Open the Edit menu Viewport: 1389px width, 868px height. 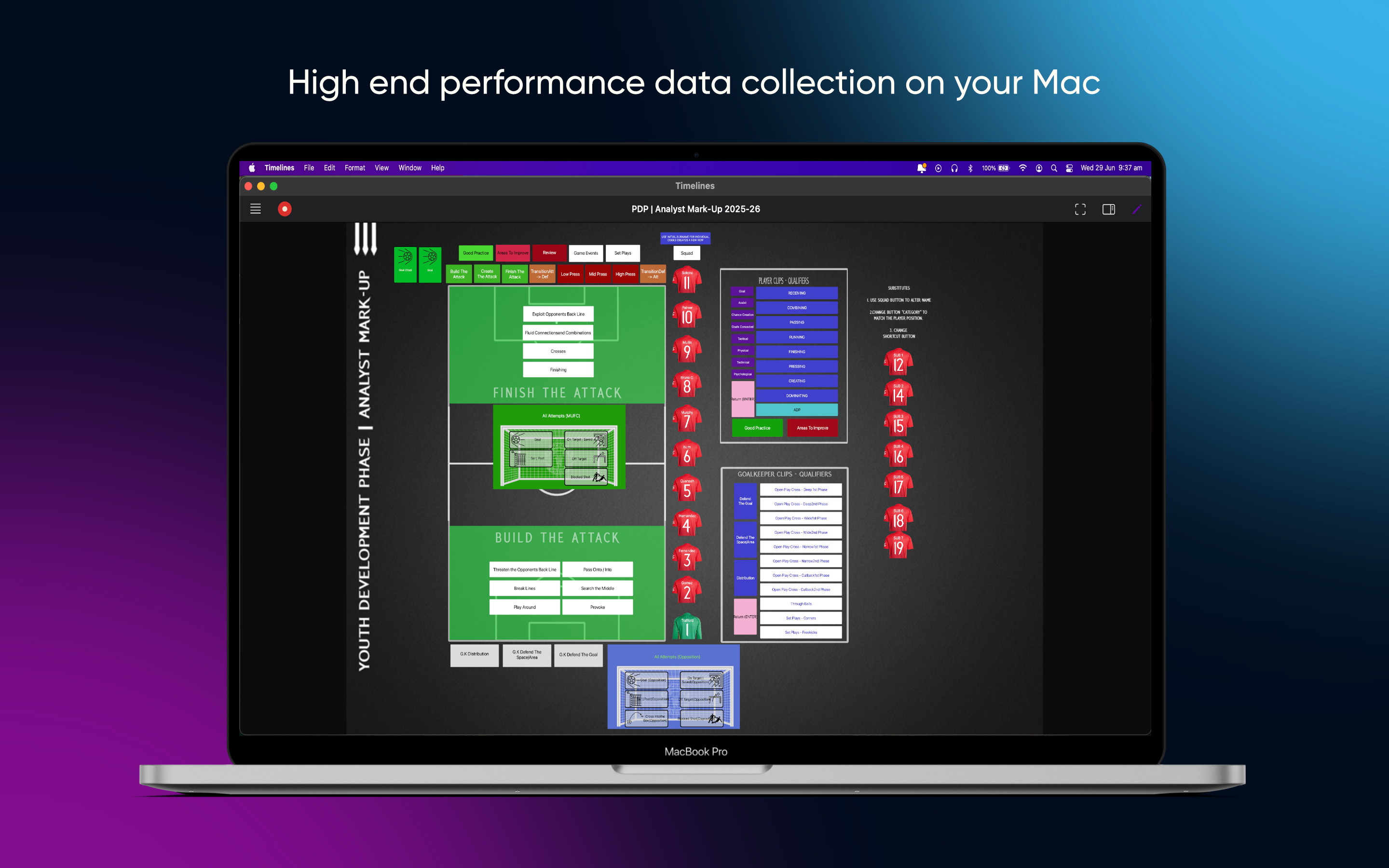(x=329, y=168)
